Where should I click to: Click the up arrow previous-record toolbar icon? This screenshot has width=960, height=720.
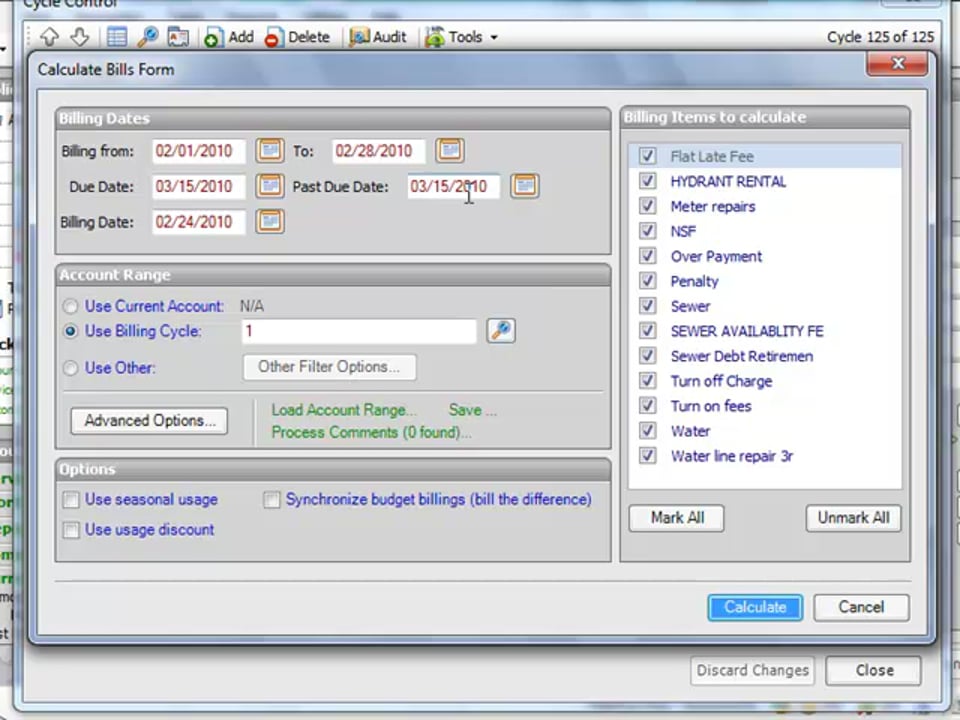coord(50,37)
